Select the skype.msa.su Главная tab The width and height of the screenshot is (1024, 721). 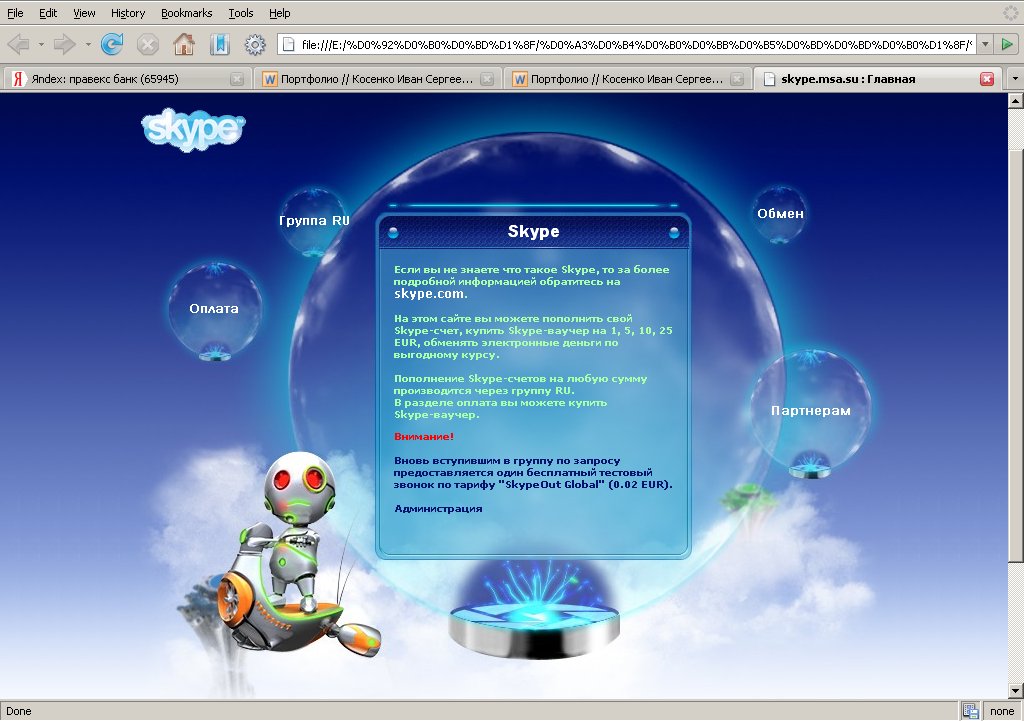878,79
